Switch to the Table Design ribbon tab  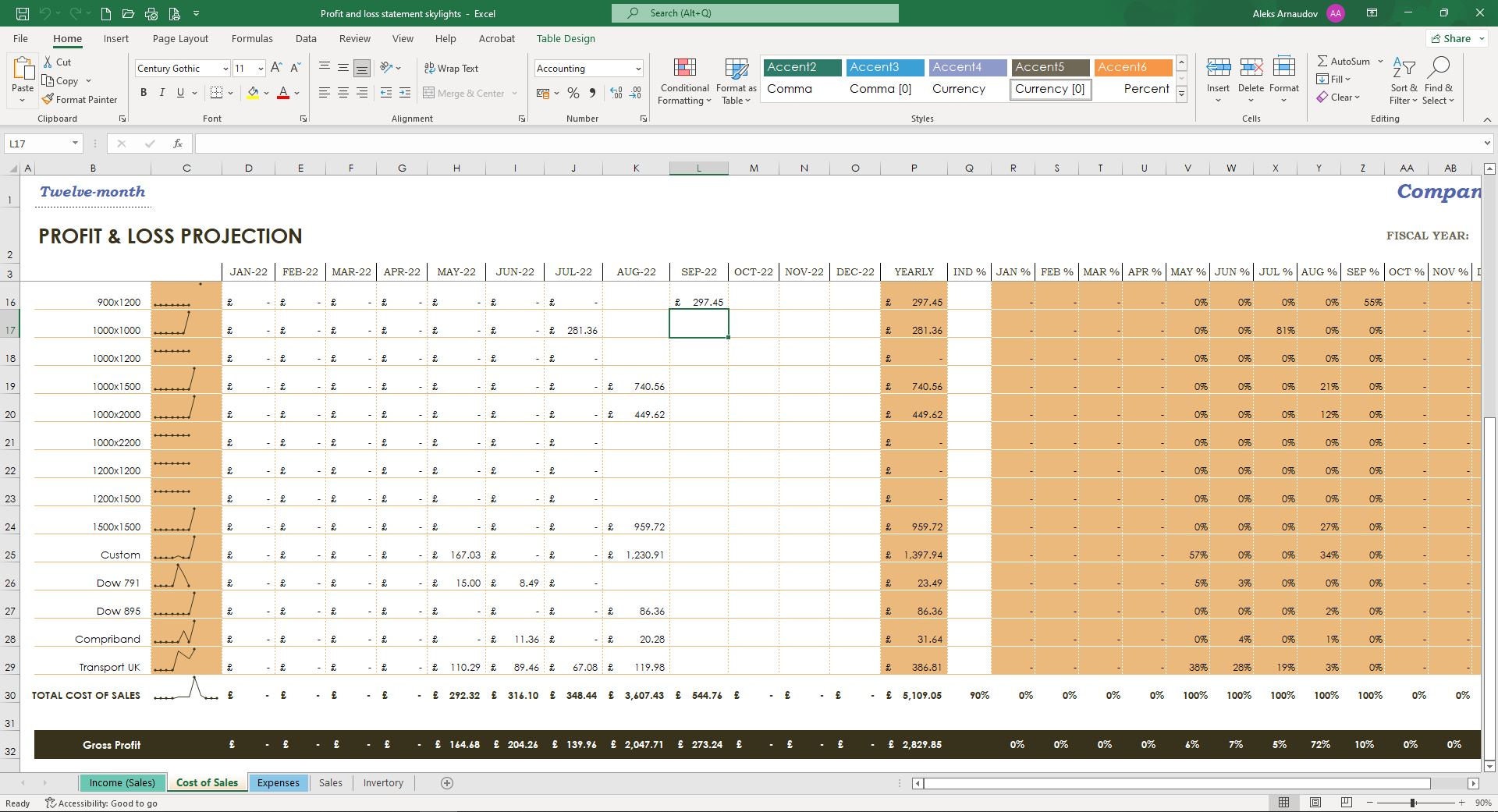click(x=565, y=38)
